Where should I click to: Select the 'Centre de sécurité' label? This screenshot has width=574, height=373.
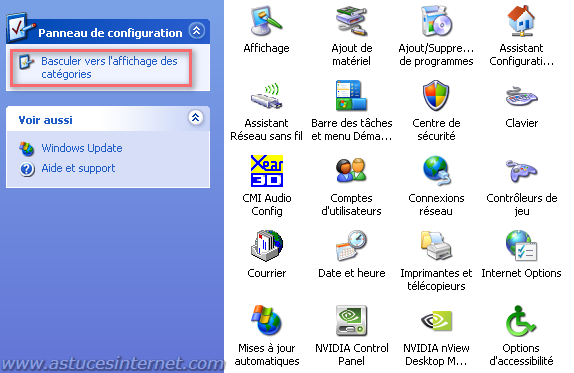click(436, 130)
